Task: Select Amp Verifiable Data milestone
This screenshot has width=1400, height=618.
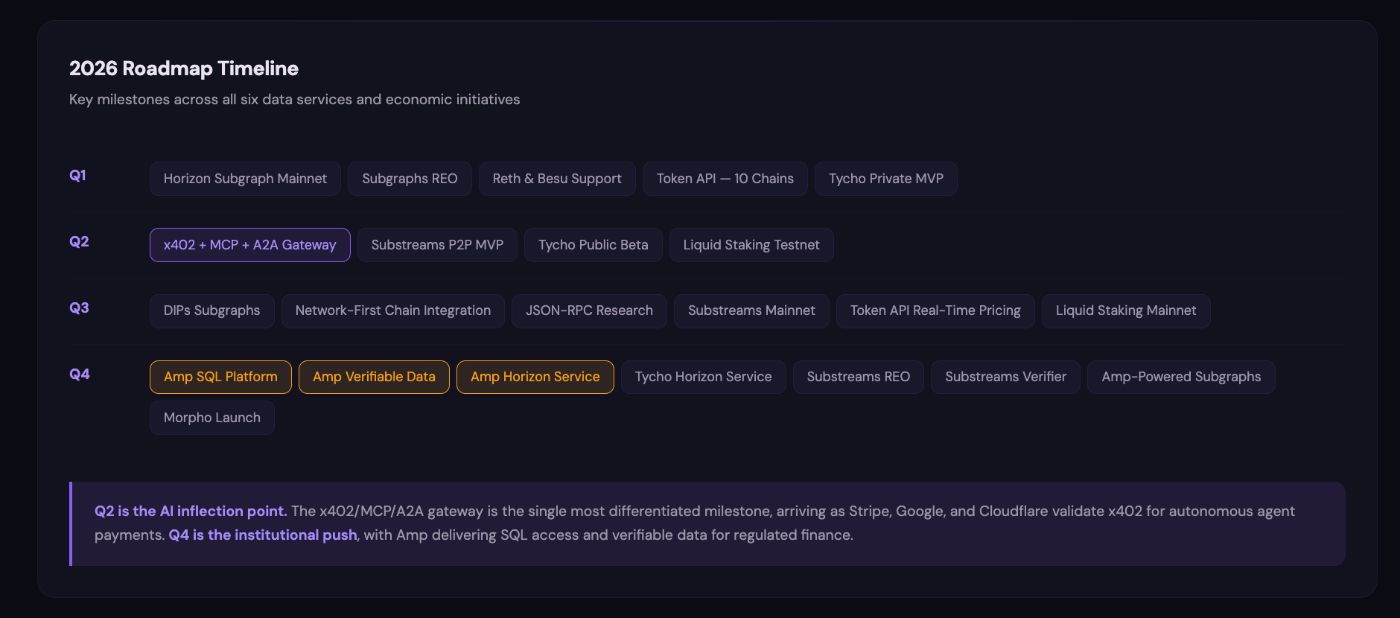Action: pyautogui.click(x=374, y=377)
